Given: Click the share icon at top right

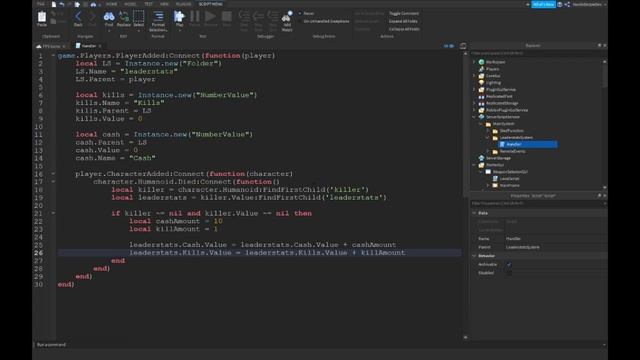Looking at the screenshot, I should [567, 4].
